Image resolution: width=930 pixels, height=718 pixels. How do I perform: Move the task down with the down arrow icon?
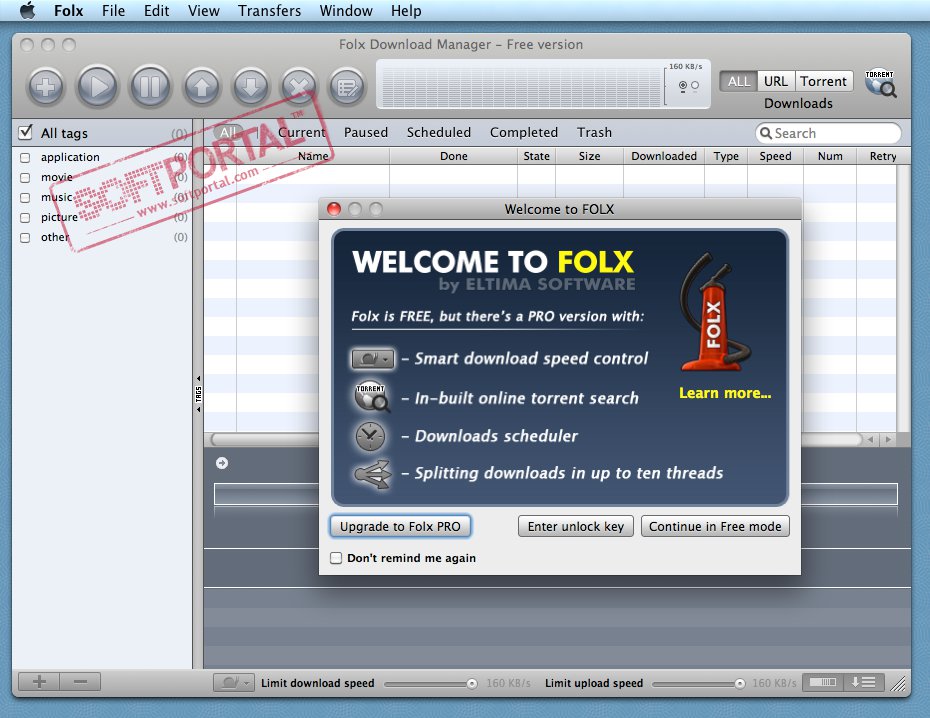[251, 87]
